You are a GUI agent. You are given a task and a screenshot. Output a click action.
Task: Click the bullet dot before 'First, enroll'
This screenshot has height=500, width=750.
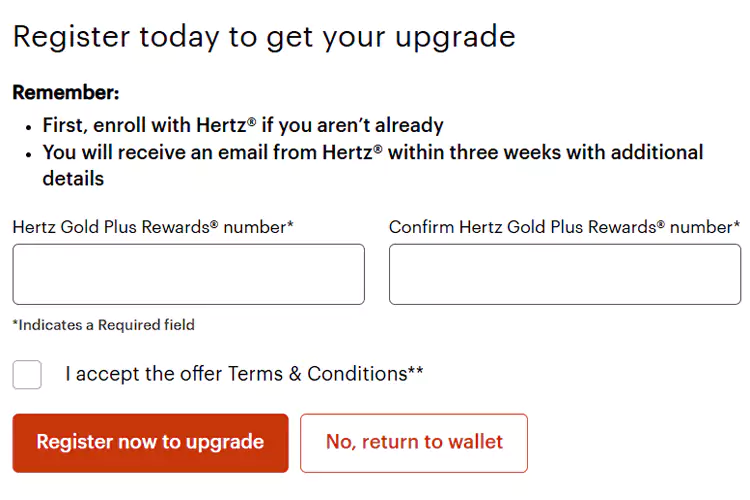click(29, 128)
